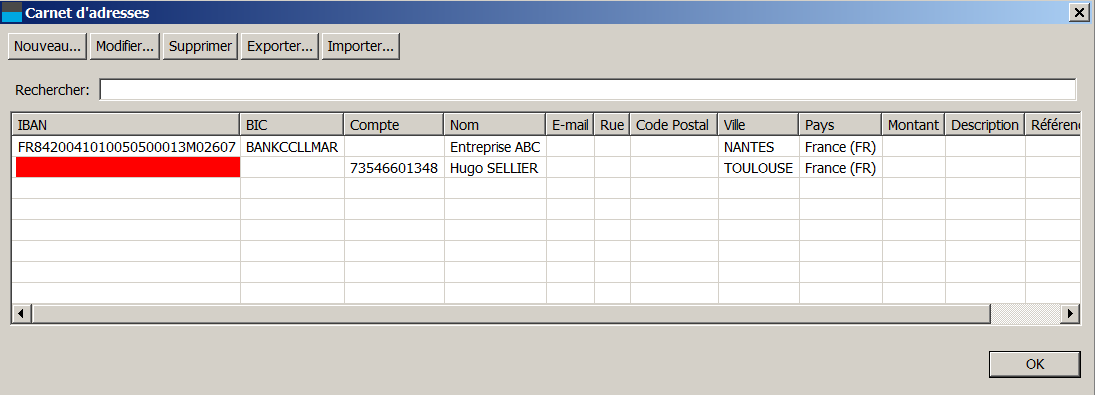Viewport: 1095px width, 395px height.
Task: Click the Importer... button
Action: (360, 47)
